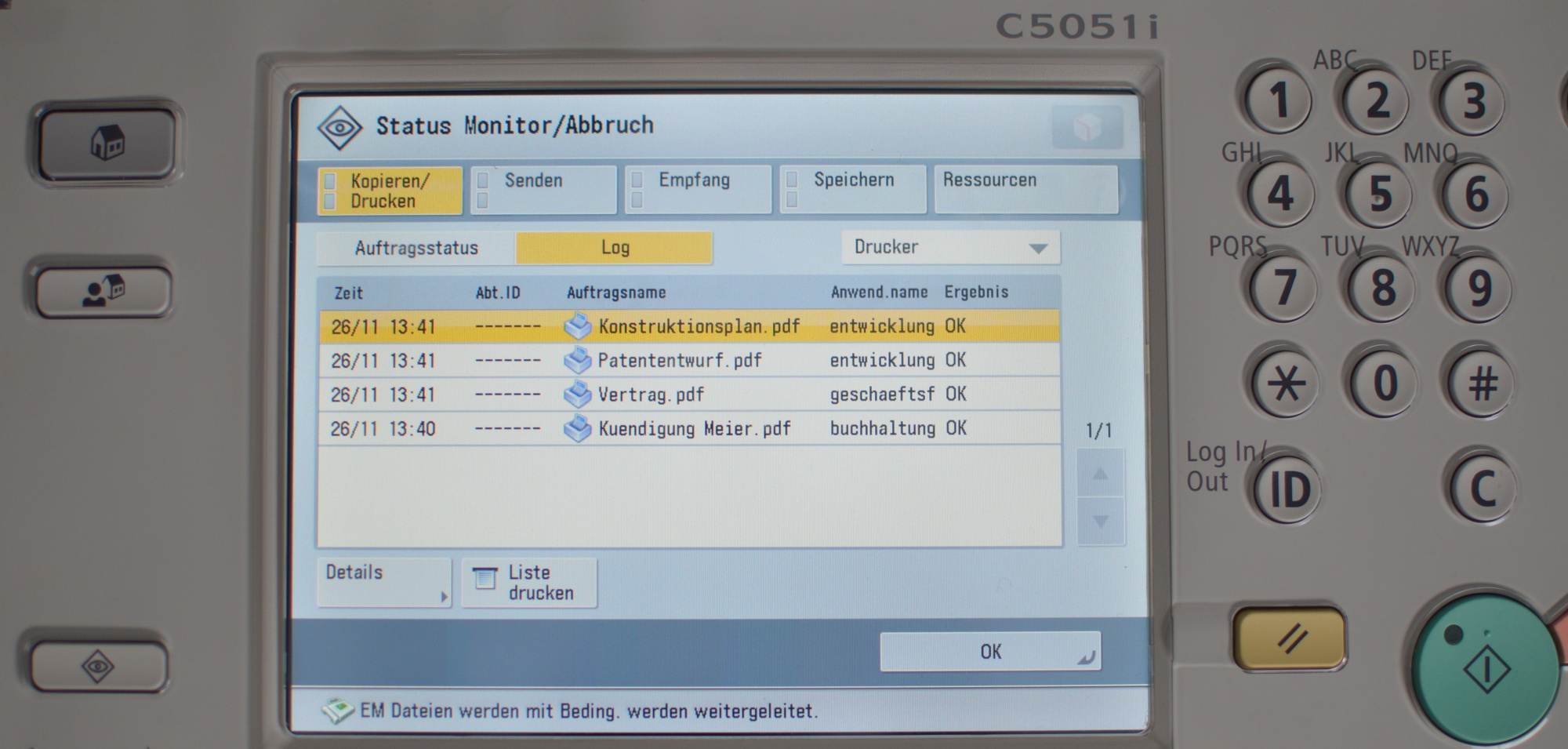Screen dimensions: 1568x749
Task: Open the Ressourcen tab
Action: pyautogui.click(x=1025, y=190)
